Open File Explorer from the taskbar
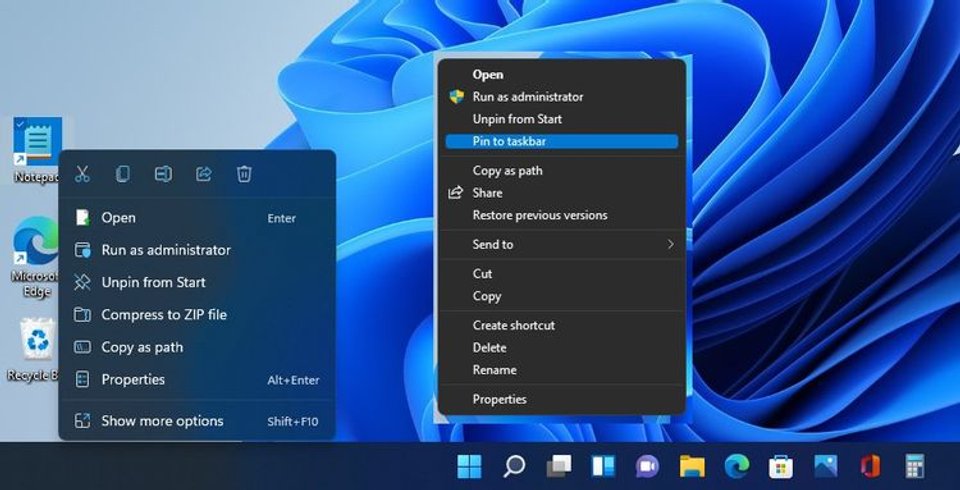The image size is (960, 490). (692, 467)
